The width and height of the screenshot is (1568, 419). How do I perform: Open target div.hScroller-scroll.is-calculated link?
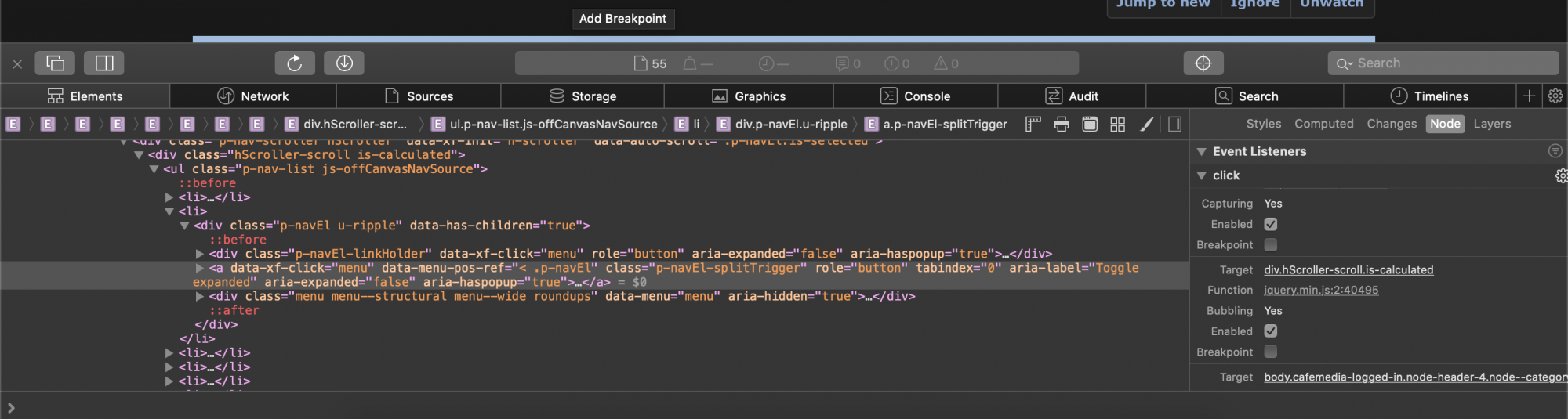pos(1348,269)
